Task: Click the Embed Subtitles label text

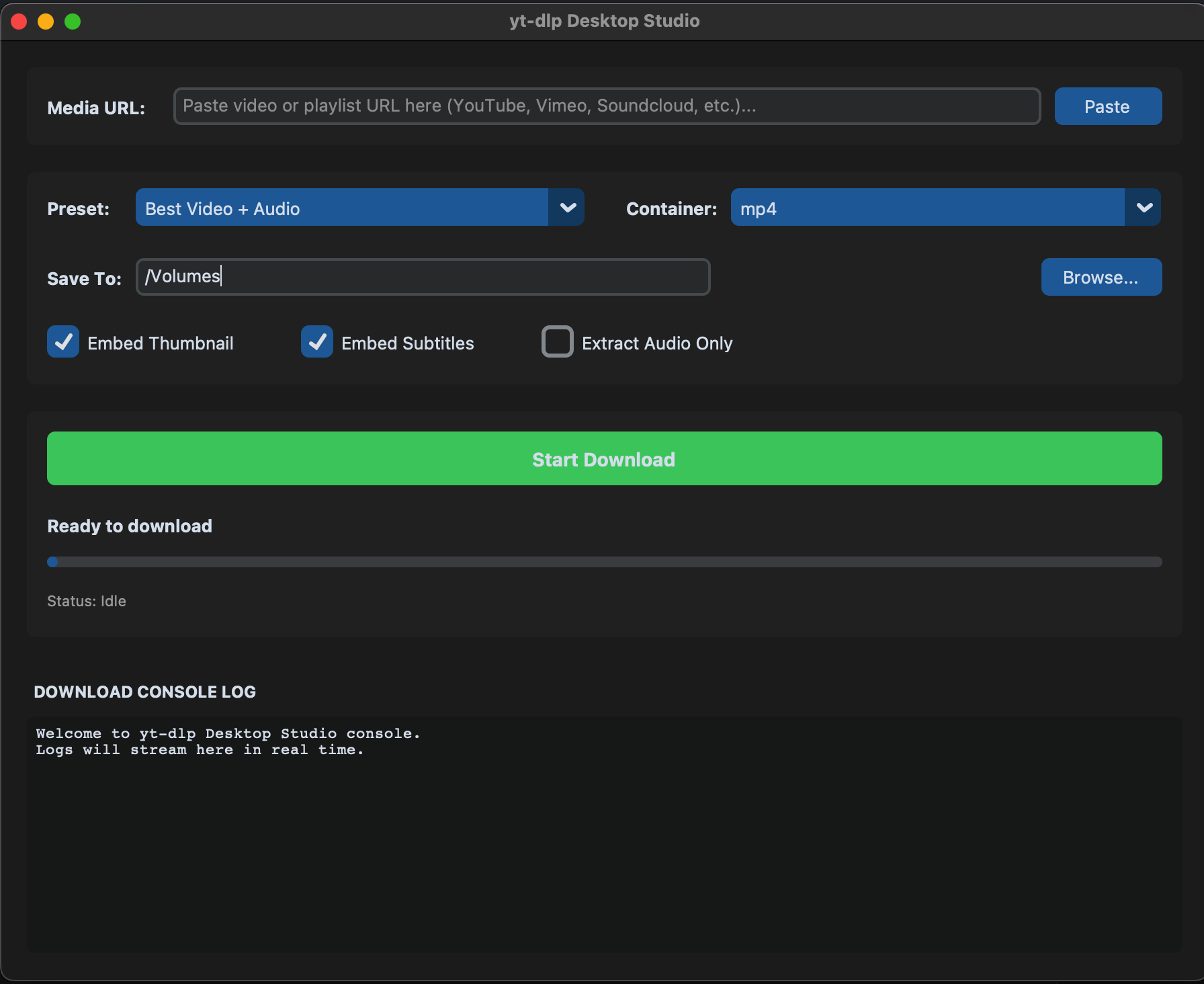Action: pyautogui.click(x=408, y=343)
